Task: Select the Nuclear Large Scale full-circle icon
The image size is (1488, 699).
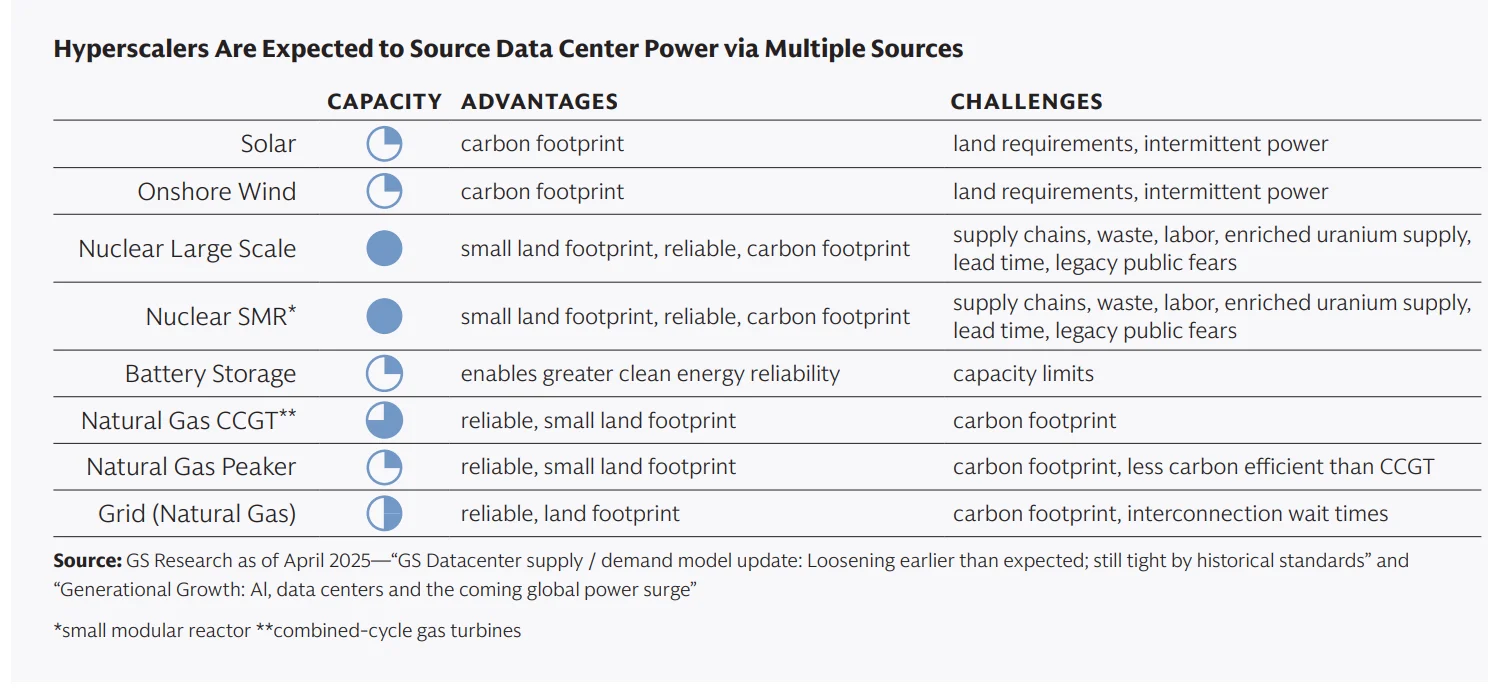Action: [x=384, y=248]
